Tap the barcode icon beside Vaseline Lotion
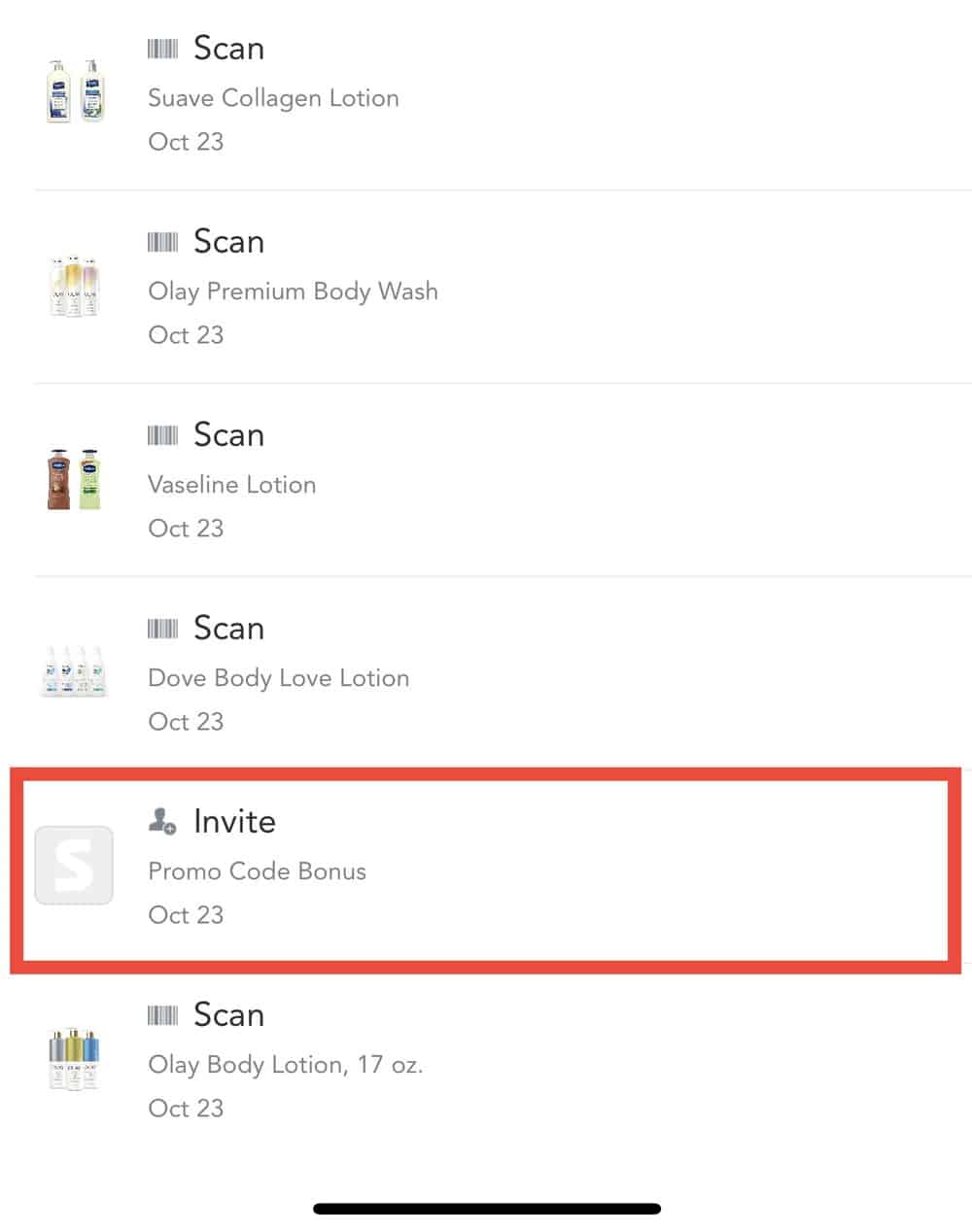 (x=164, y=433)
